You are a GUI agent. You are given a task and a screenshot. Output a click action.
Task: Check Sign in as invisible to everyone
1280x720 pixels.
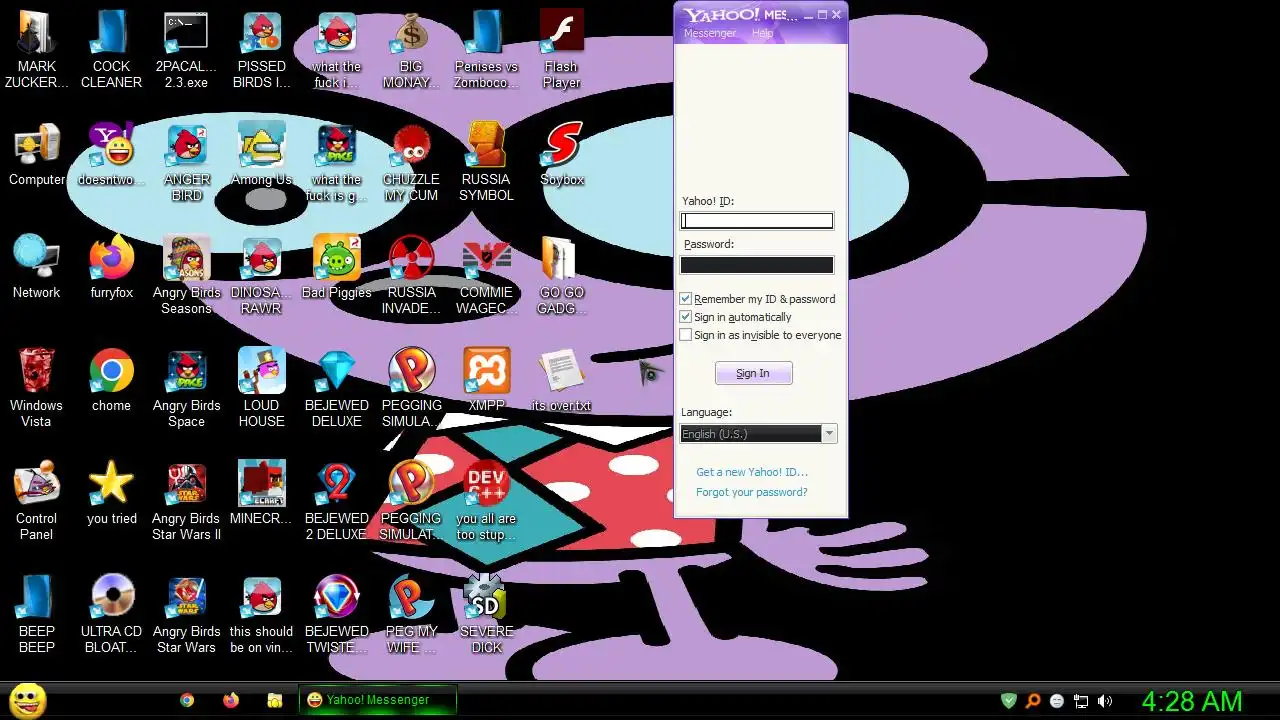(x=685, y=335)
